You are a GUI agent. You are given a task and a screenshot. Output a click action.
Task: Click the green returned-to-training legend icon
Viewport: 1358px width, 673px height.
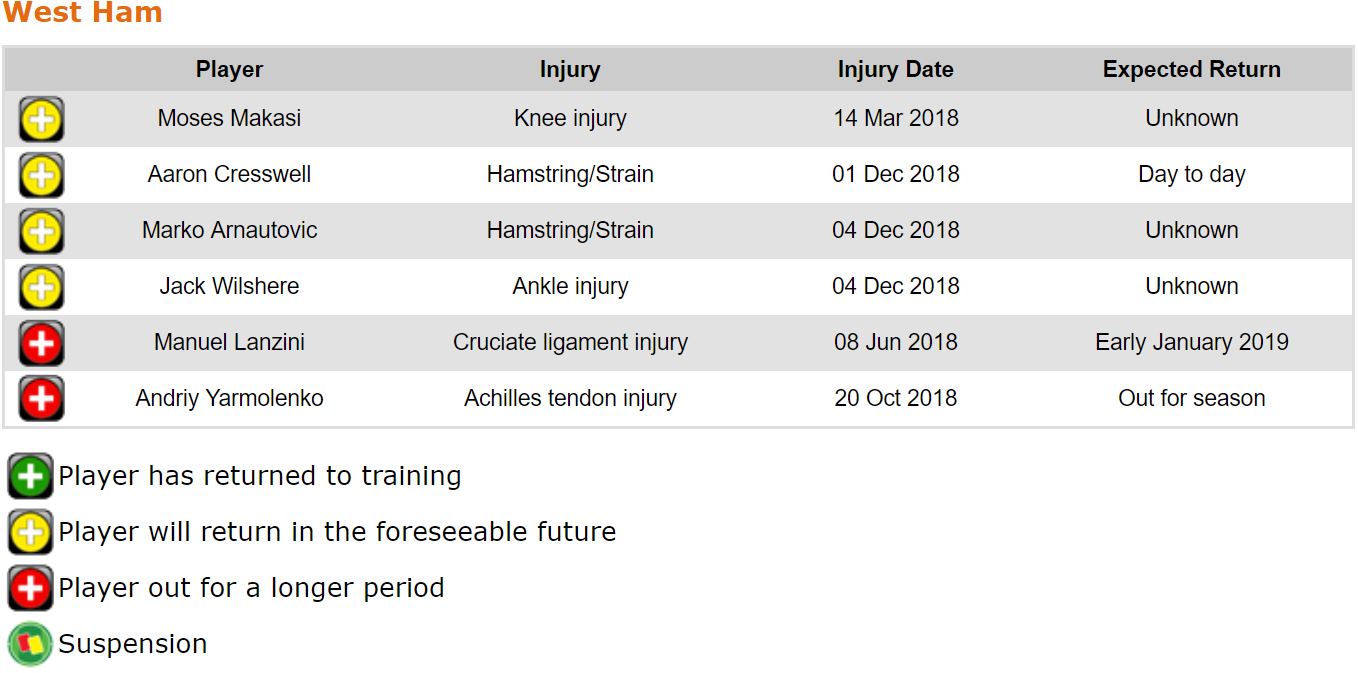tap(30, 476)
